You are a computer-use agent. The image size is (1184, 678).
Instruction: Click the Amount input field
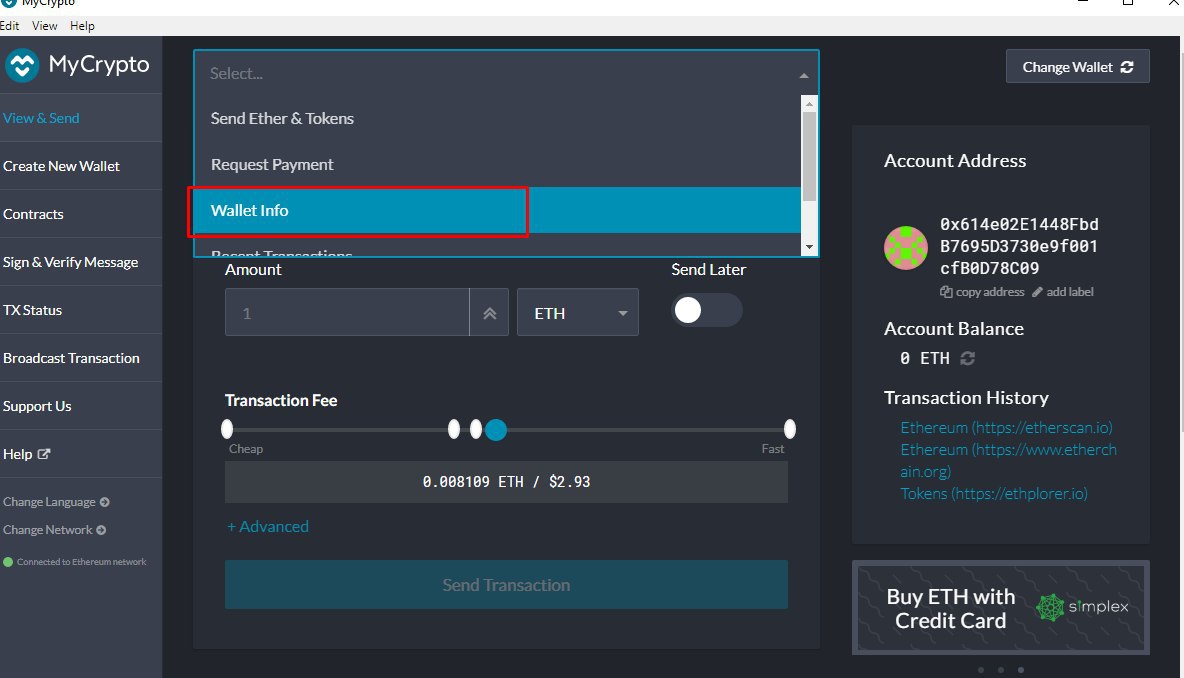tap(347, 313)
